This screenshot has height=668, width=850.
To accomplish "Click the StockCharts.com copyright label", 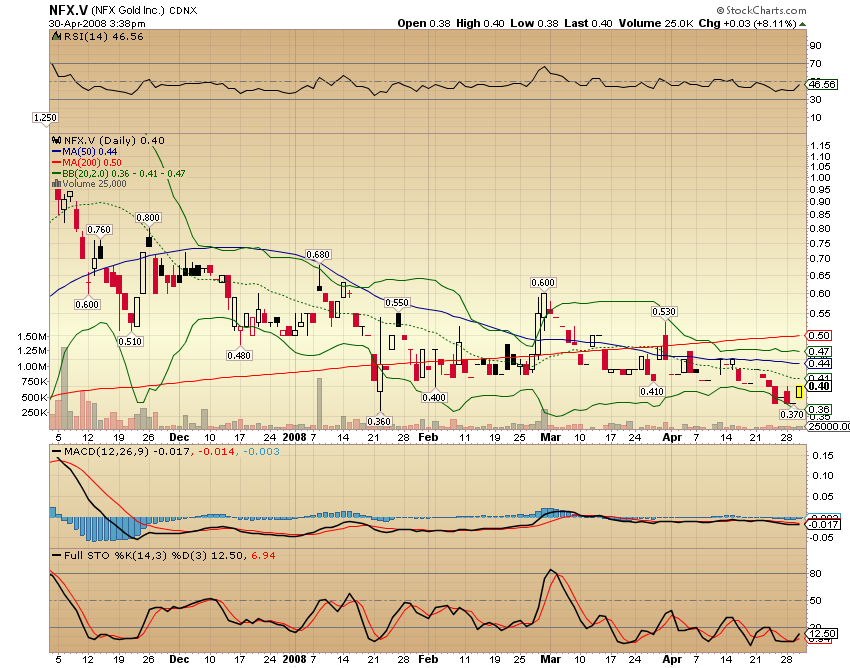I will (761, 10).
